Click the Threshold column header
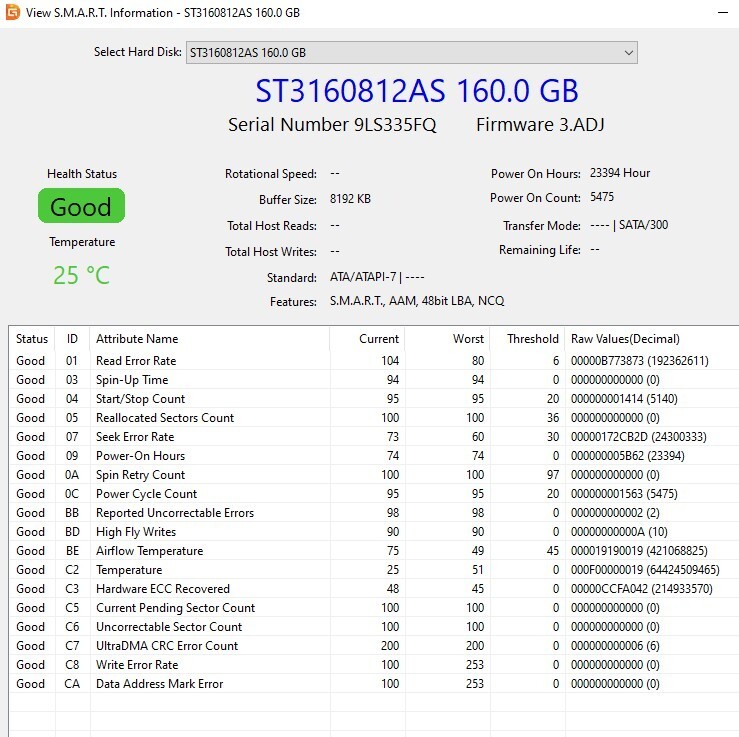The height and width of the screenshot is (737, 739). coord(527,339)
